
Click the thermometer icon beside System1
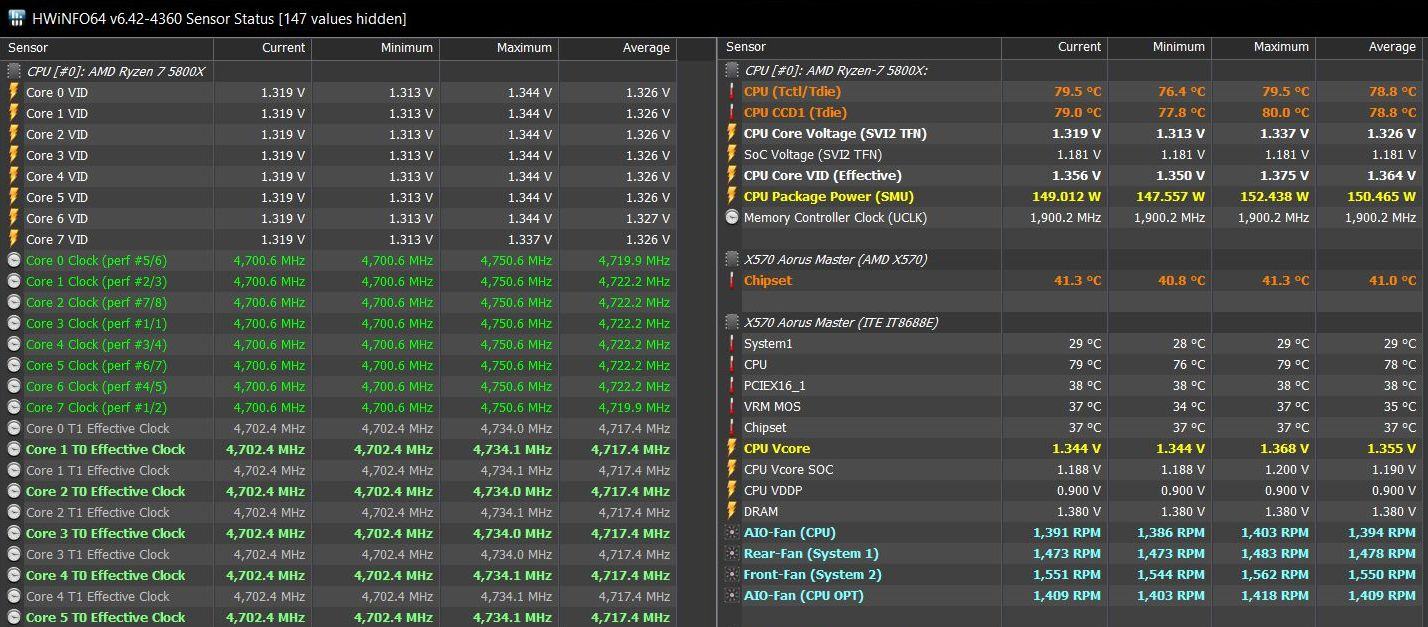click(x=732, y=343)
